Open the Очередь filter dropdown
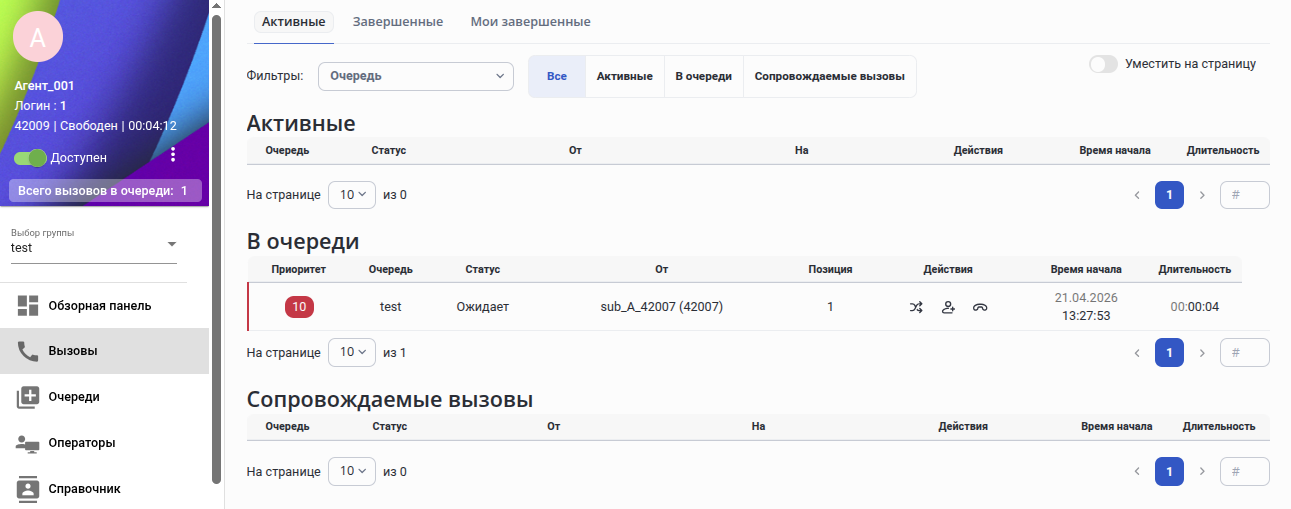Viewport: 1291px width, 509px height. pos(415,76)
